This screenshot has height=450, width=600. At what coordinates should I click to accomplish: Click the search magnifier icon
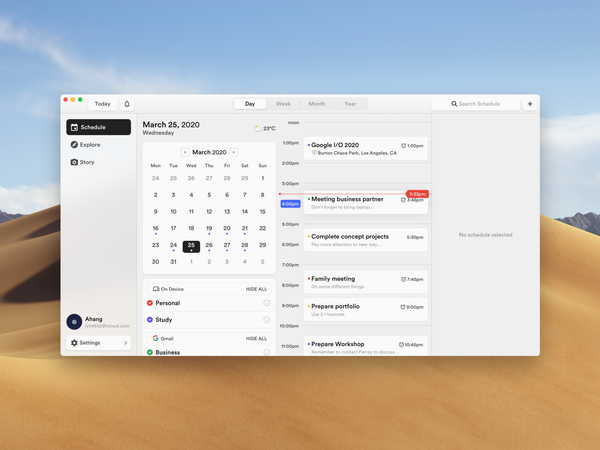click(454, 104)
